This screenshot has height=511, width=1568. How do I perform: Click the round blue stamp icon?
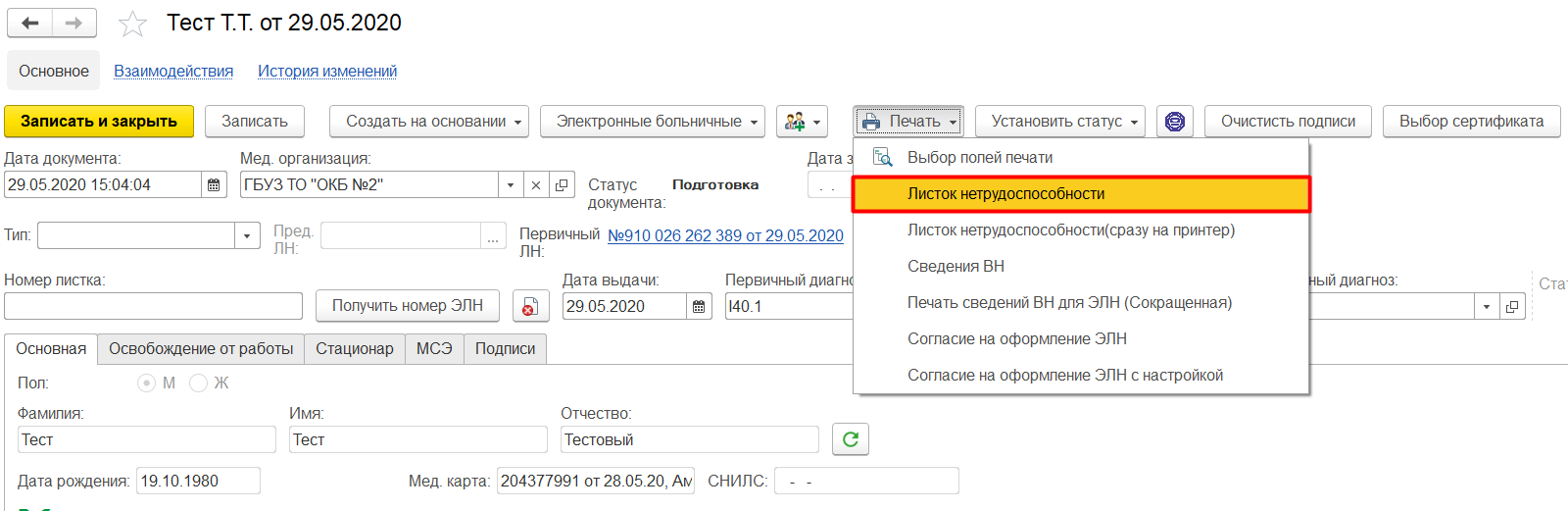pos(1174,122)
